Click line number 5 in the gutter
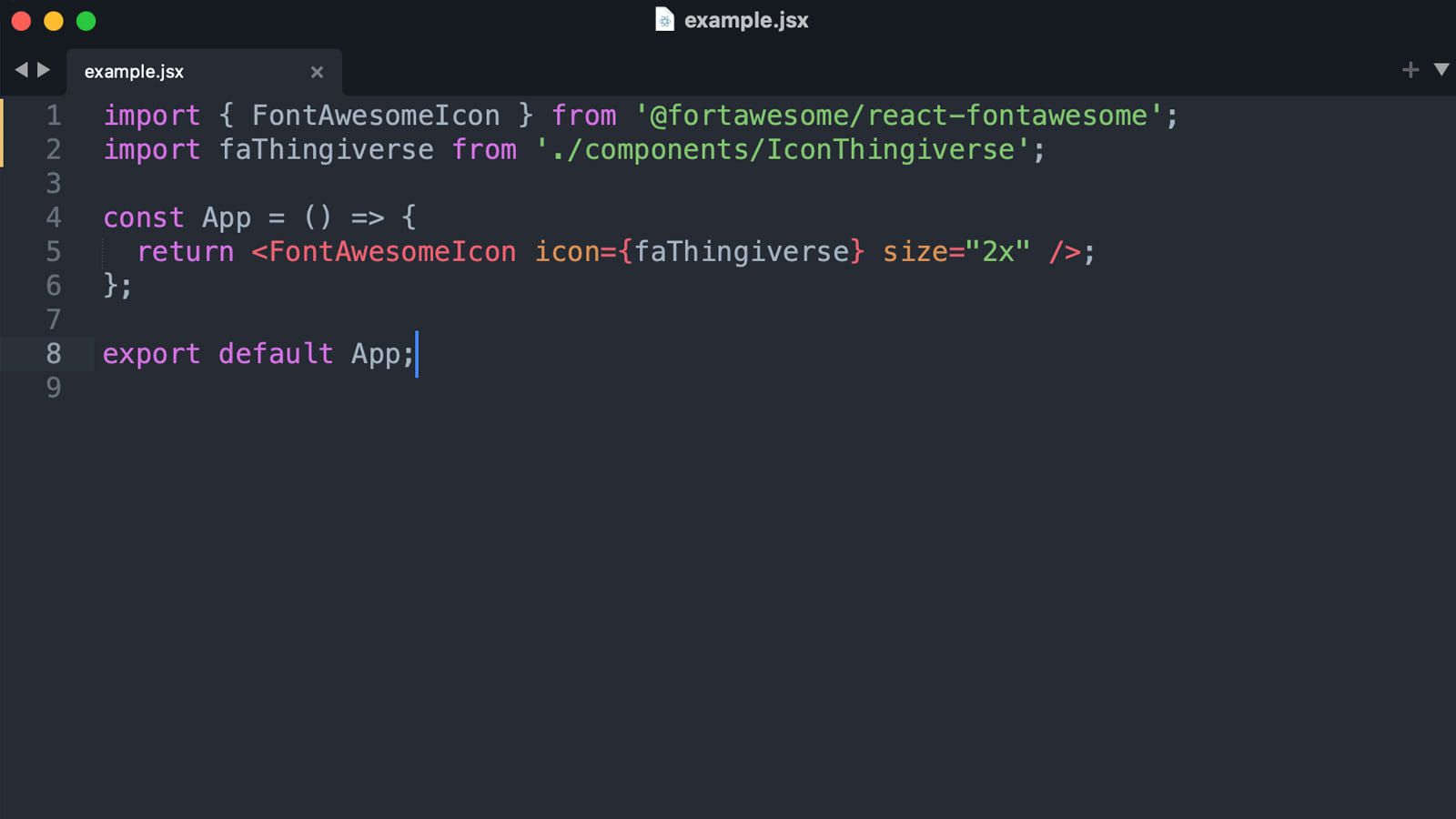Viewport: 1456px width, 819px height. [x=53, y=252]
